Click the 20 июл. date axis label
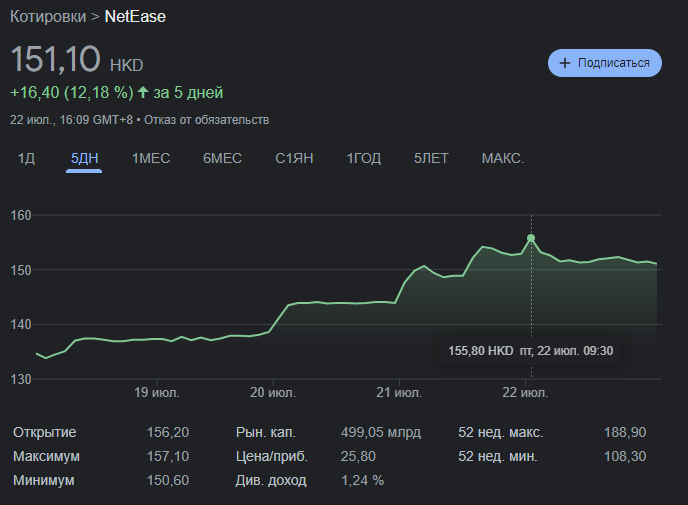Viewport: 688px width, 505px height. [272, 394]
